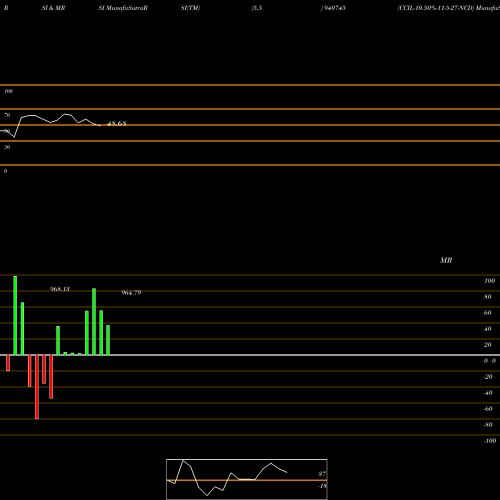Click the MR axis label -40
The width and height of the screenshot is (500, 500).
click(488, 393)
